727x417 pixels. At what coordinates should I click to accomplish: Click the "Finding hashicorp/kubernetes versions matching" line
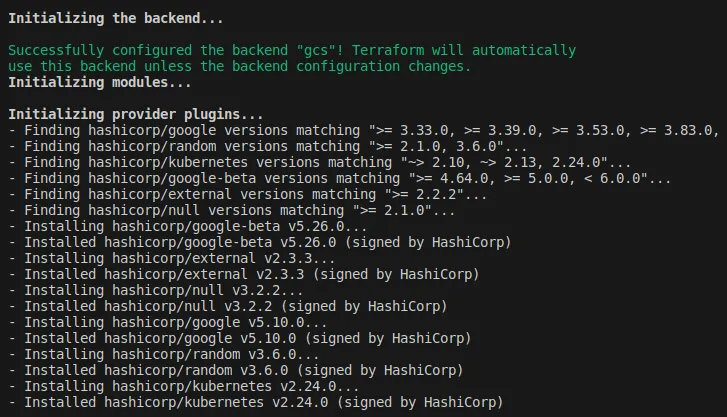coord(320,162)
